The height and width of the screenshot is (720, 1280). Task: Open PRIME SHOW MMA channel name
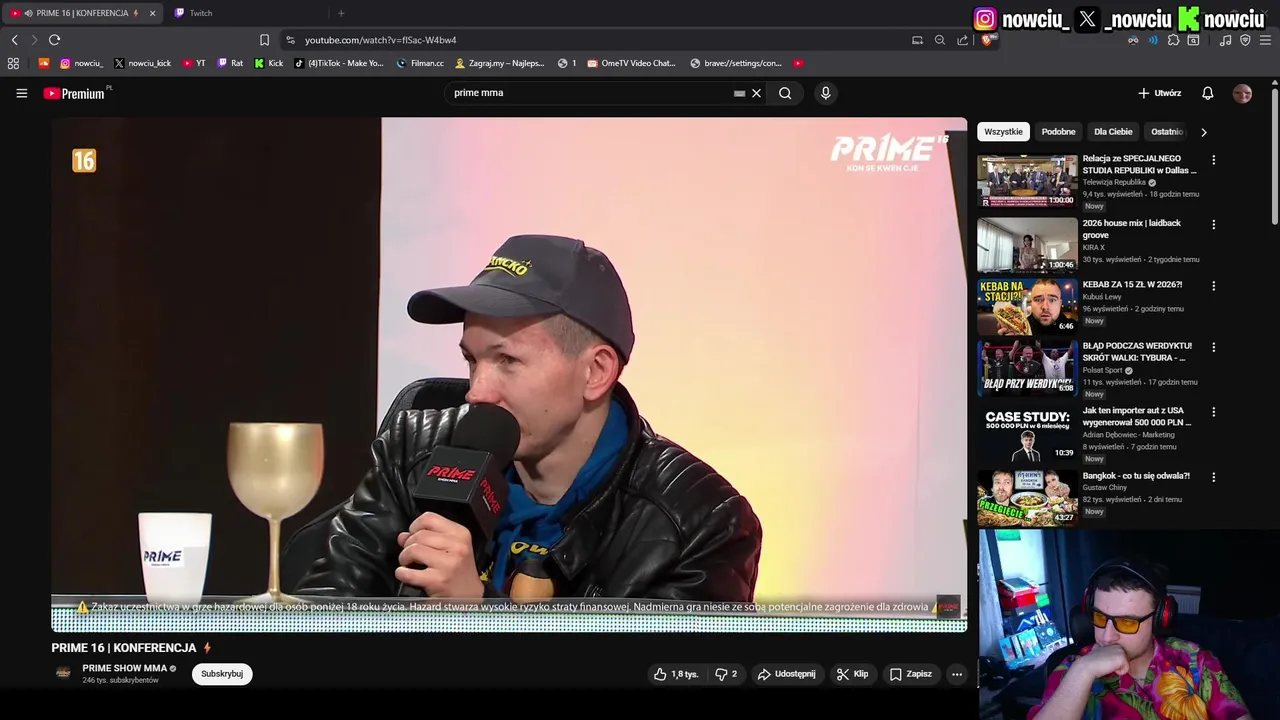[x=125, y=668]
